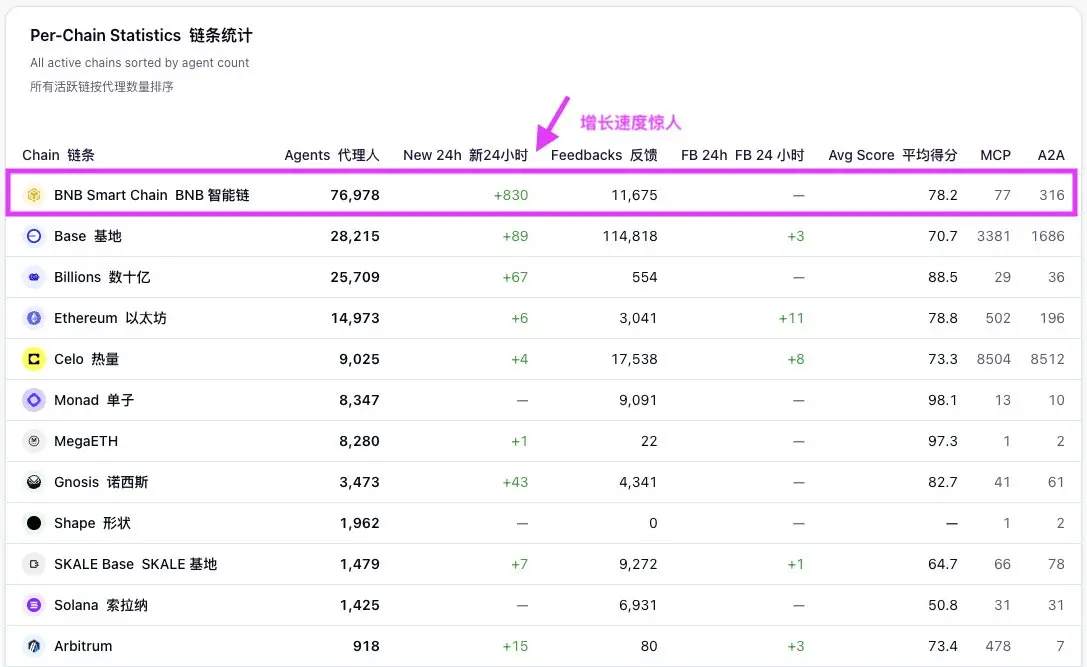
Task: Click the 64.7 average score
Action: point(943,564)
